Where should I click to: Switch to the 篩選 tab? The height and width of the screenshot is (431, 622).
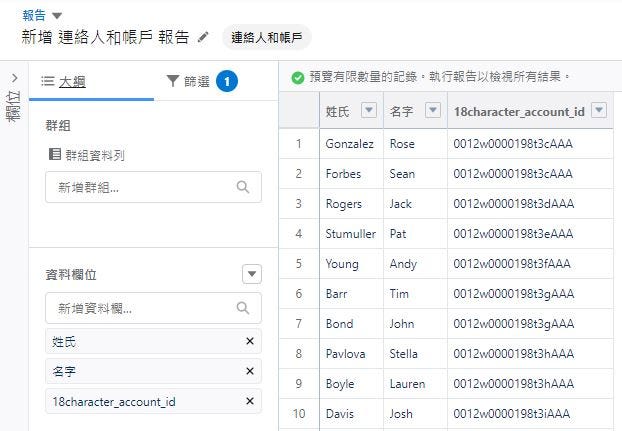(197, 82)
